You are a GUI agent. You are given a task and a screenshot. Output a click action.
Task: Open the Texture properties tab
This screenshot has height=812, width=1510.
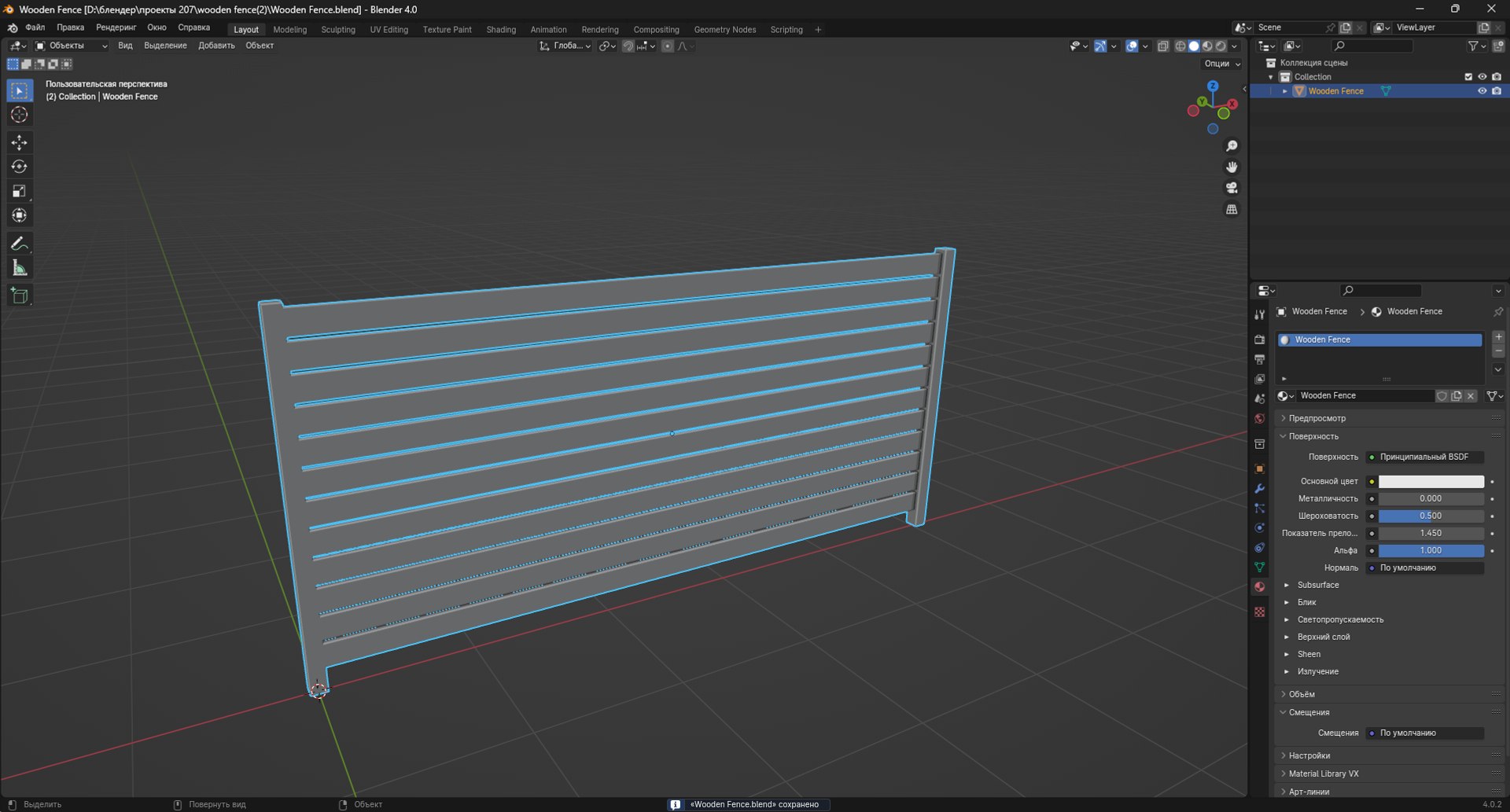click(1260, 612)
